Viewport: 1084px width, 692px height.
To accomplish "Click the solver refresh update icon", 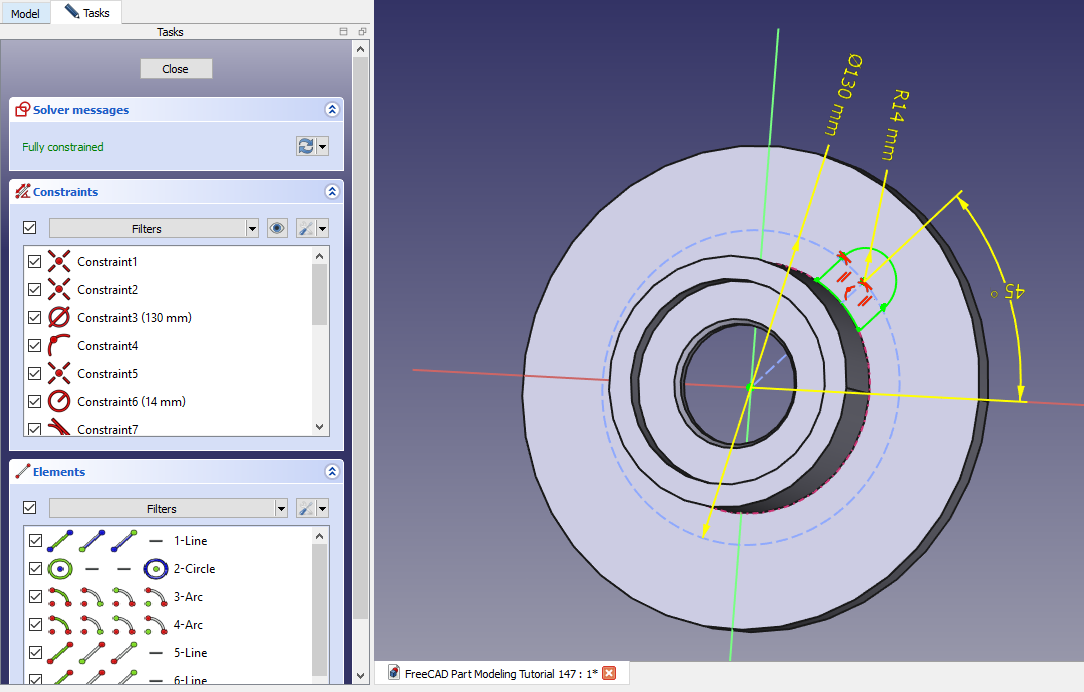I will [x=306, y=147].
